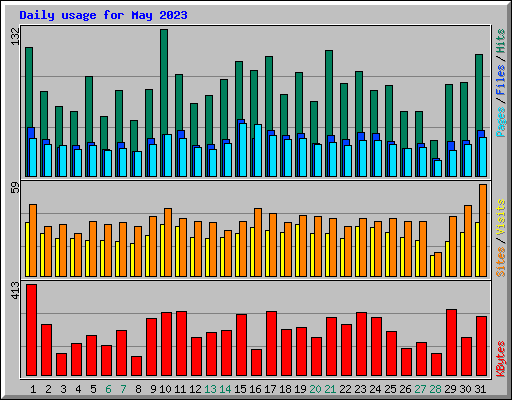
Task: Click day label "31" on the x-axis
Action: click(x=480, y=389)
